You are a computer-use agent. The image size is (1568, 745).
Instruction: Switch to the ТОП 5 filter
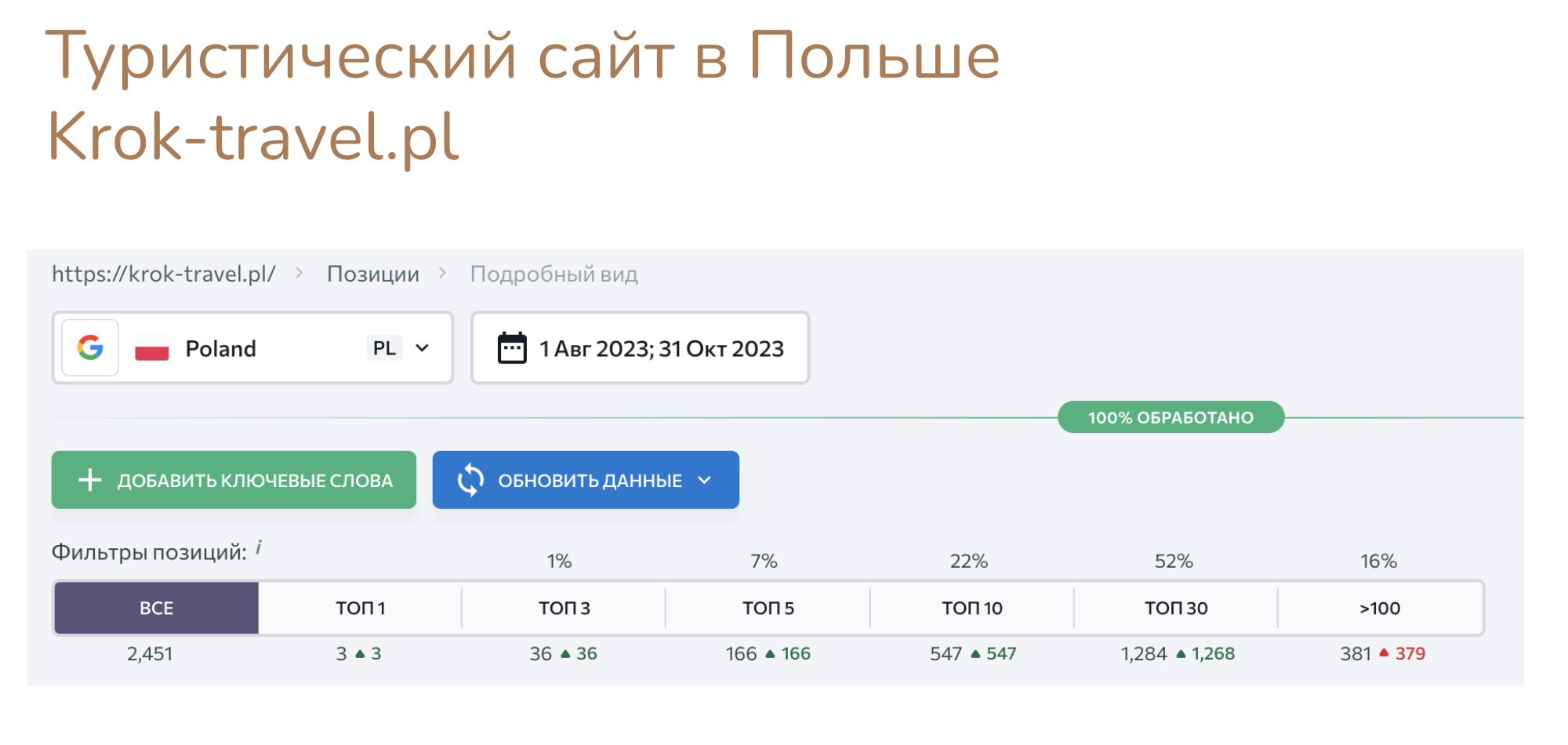pos(768,608)
